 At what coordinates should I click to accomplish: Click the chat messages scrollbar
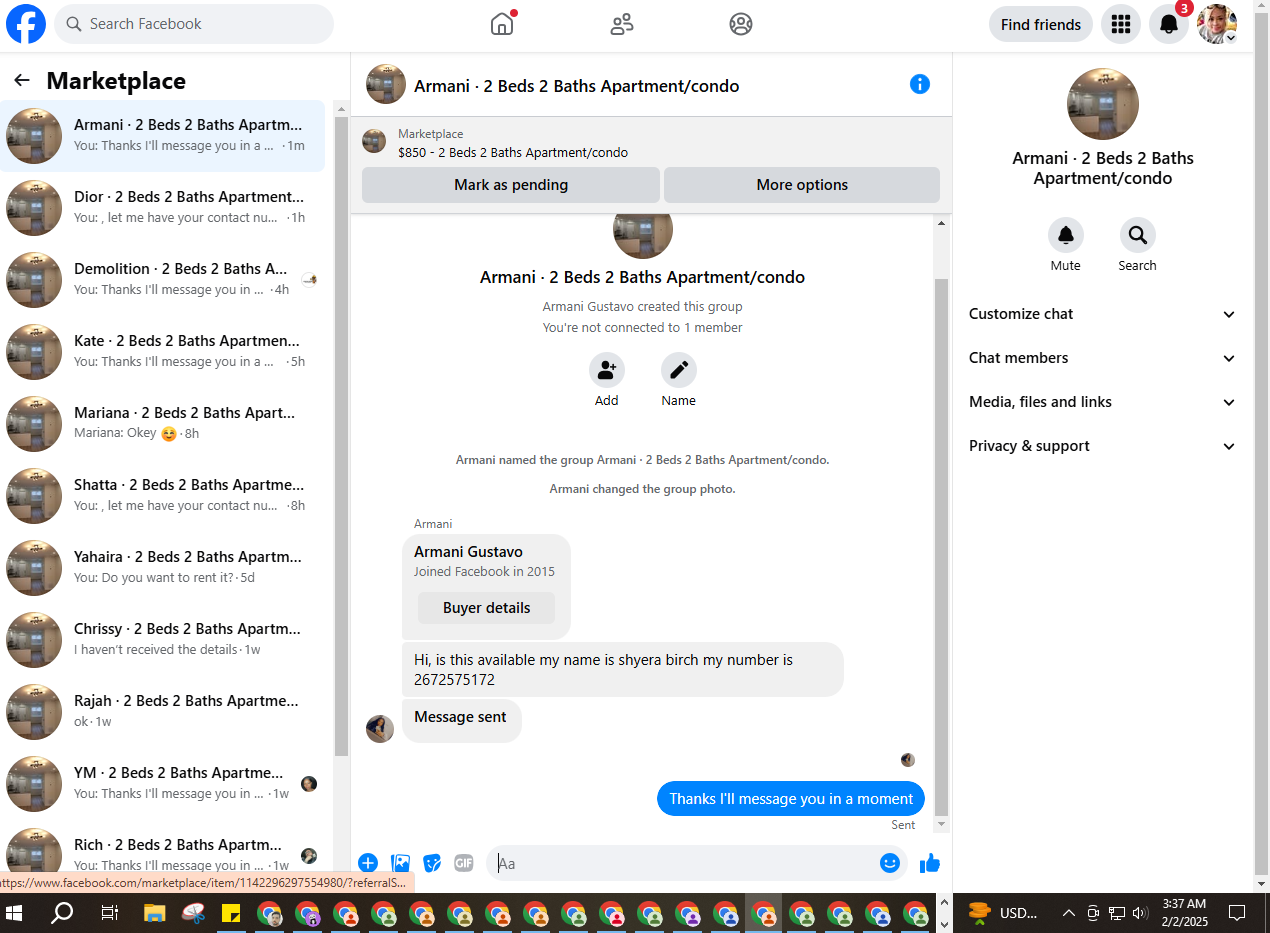pos(941,545)
